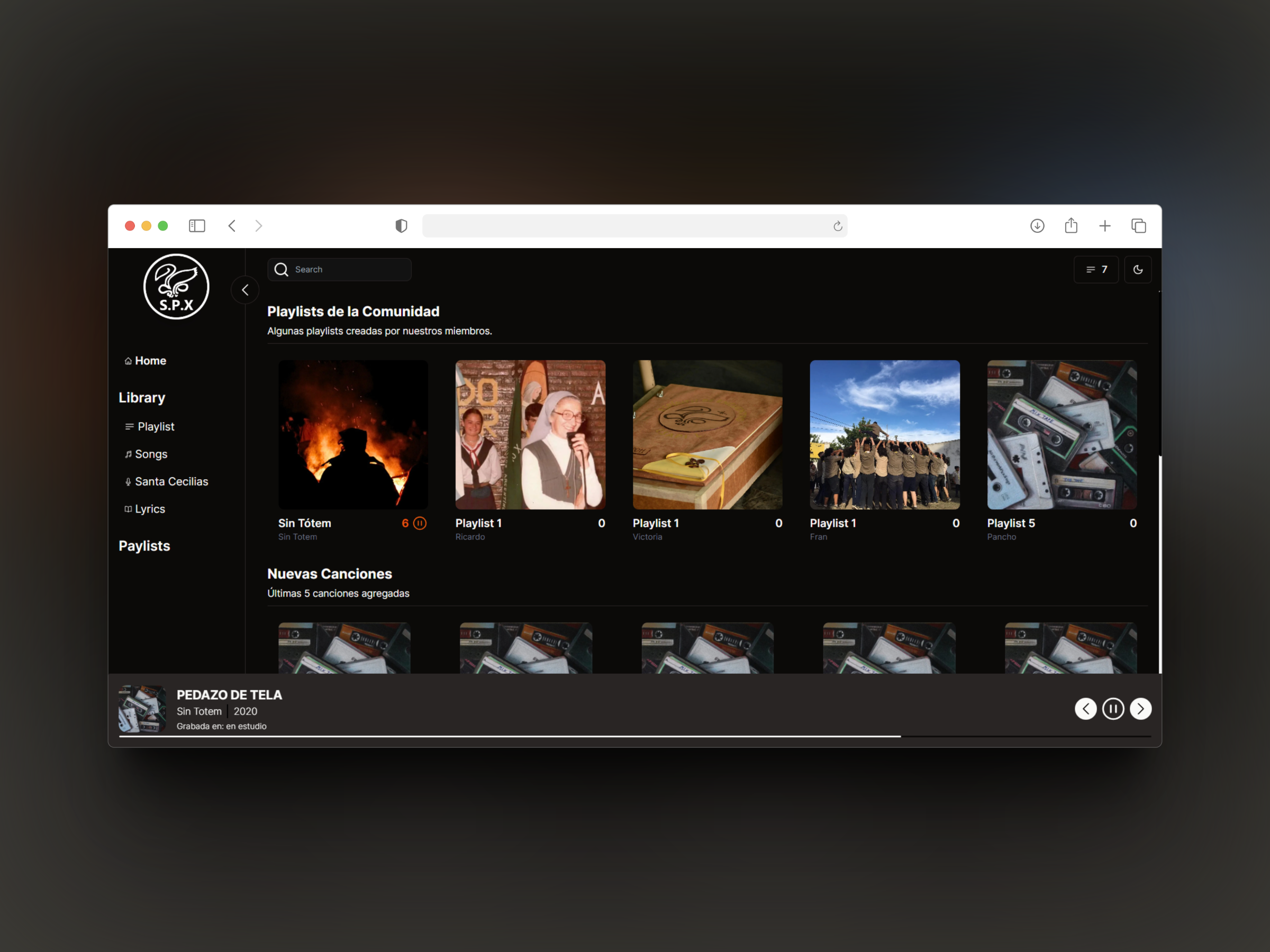The width and height of the screenshot is (1270, 952).
Task: Click the Home house icon
Action: coord(128,361)
